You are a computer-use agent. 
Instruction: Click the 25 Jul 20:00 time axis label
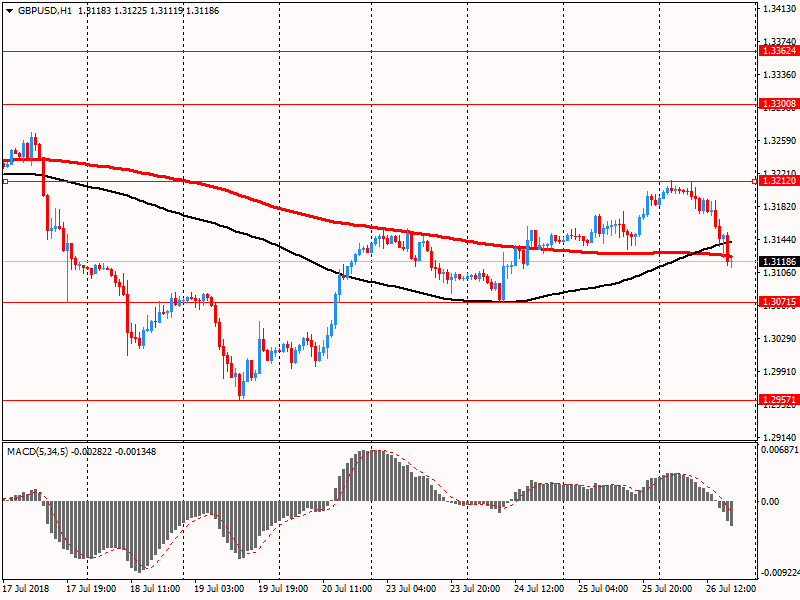(667, 588)
